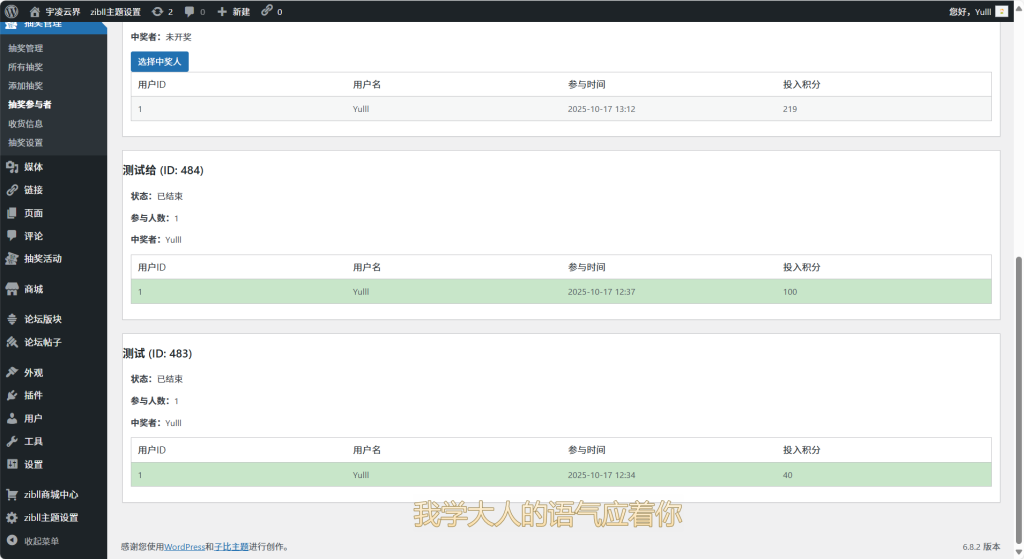The image size is (1024, 559).
Task: Open 媒体 media library in sidebar
Action: [x=33, y=167]
